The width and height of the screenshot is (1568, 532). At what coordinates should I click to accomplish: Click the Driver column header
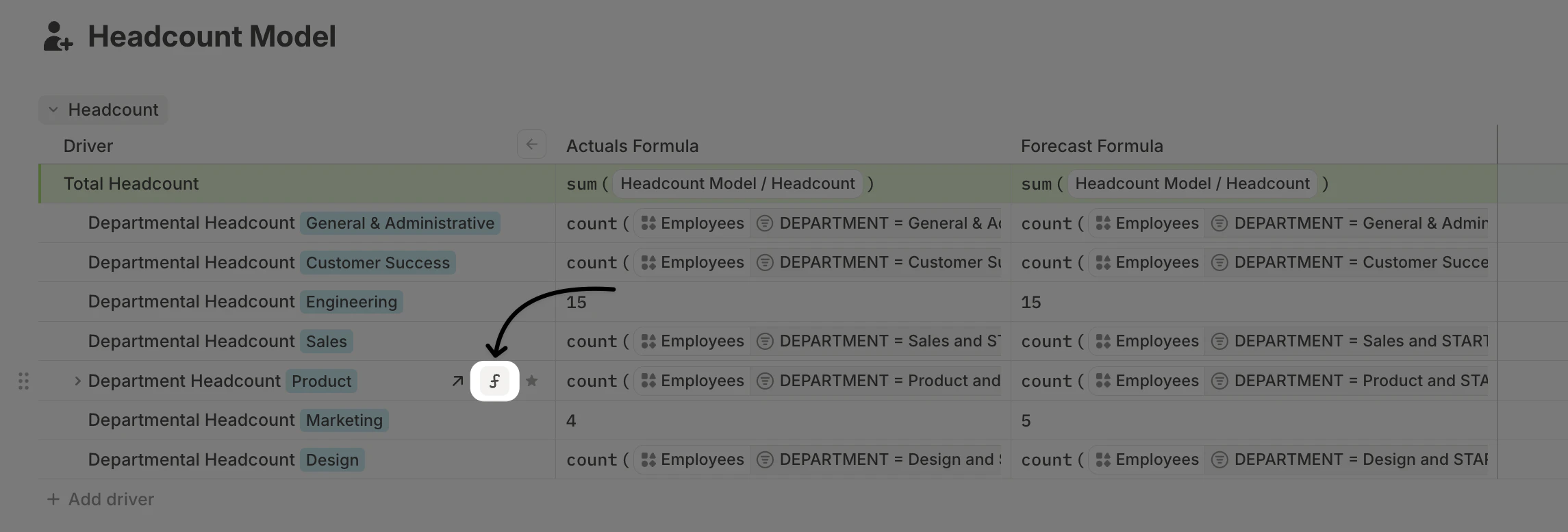point(88,146)
